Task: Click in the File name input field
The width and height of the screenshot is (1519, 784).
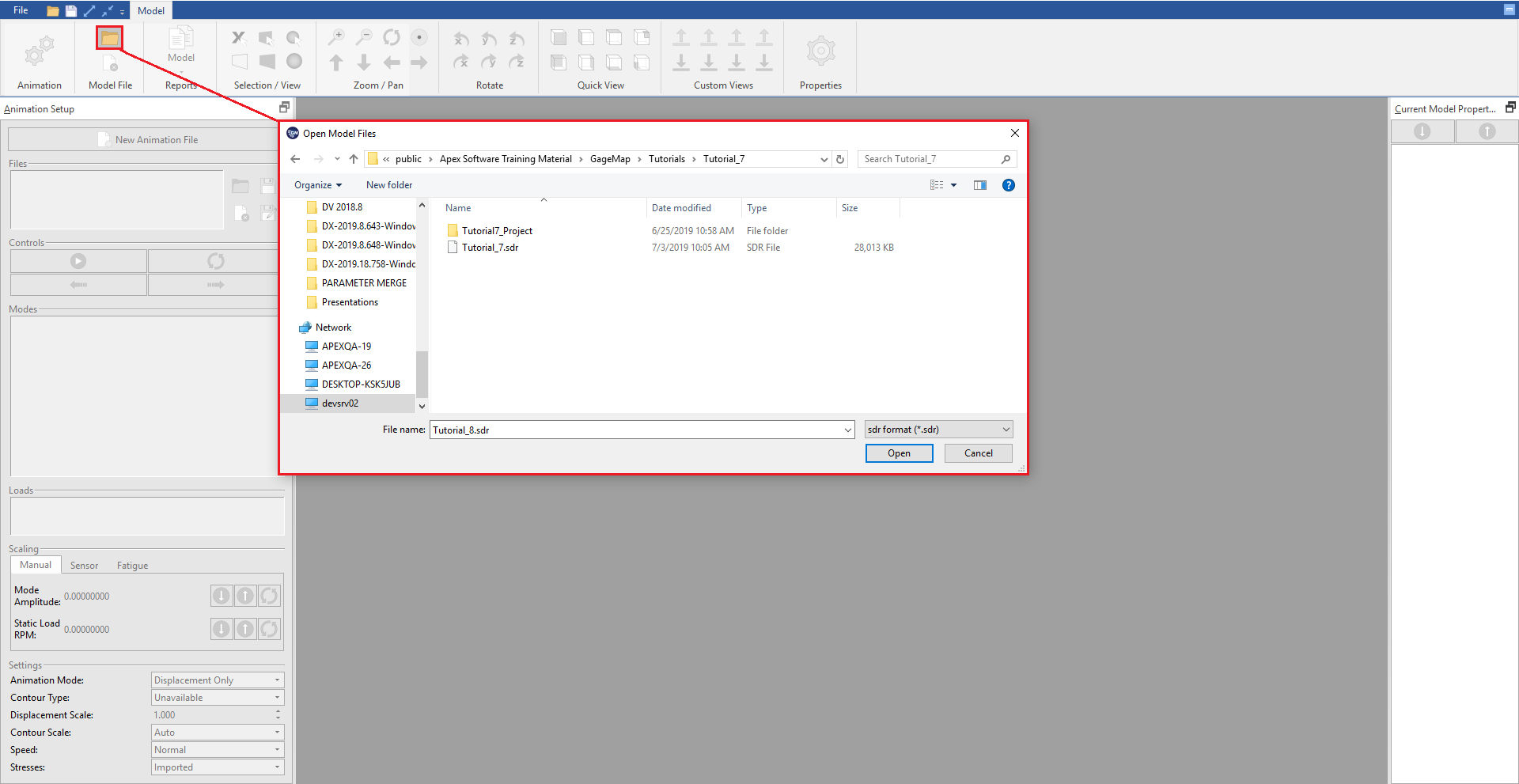Action: [x=642, y=430]
